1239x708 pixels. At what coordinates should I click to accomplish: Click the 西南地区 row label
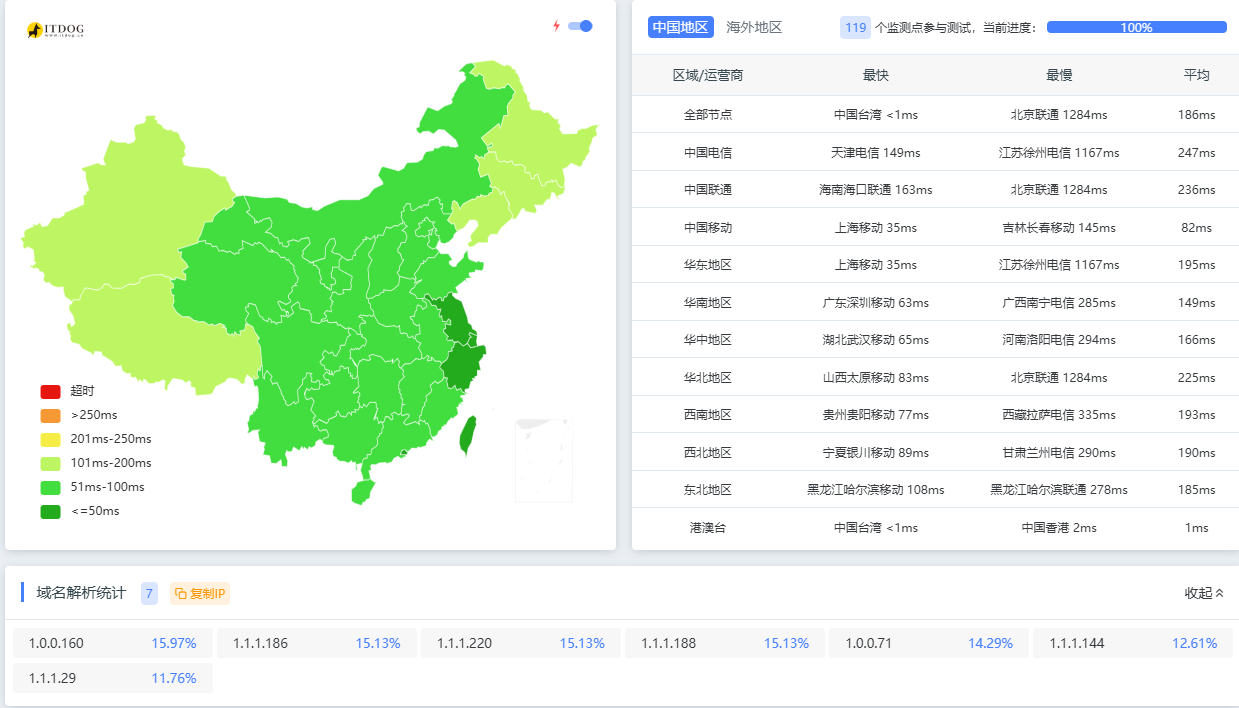(x=708, y=415)
